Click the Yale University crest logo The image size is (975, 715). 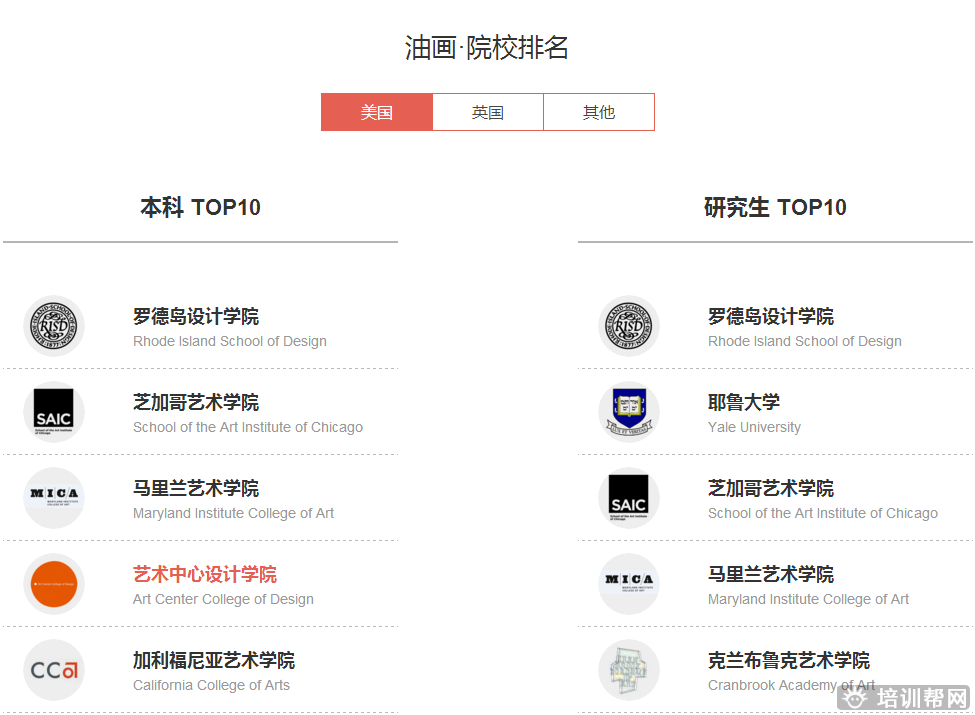[x=629, y=412]
